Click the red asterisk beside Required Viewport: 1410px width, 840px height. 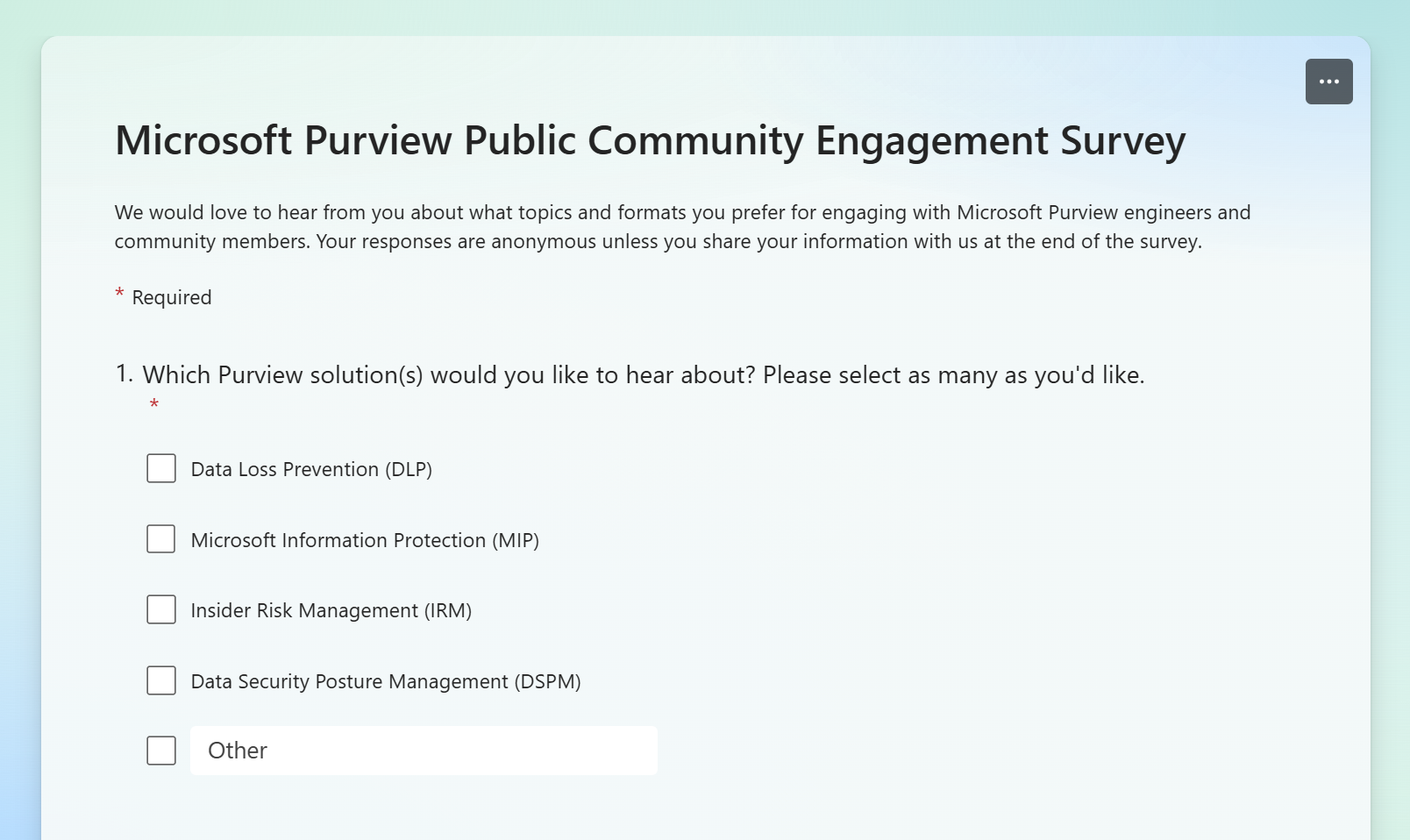click(119, 294)
